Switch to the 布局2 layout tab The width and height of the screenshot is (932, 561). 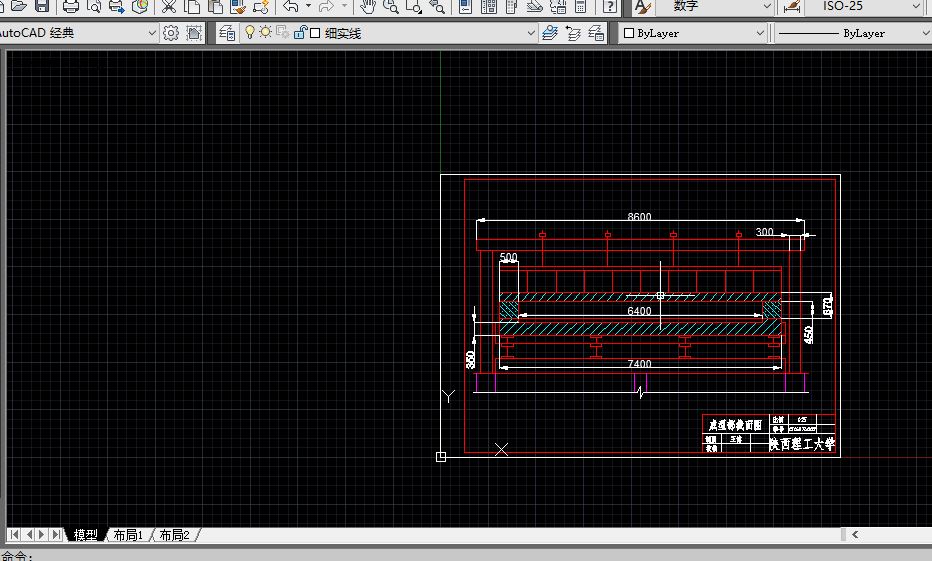(174, 535)
